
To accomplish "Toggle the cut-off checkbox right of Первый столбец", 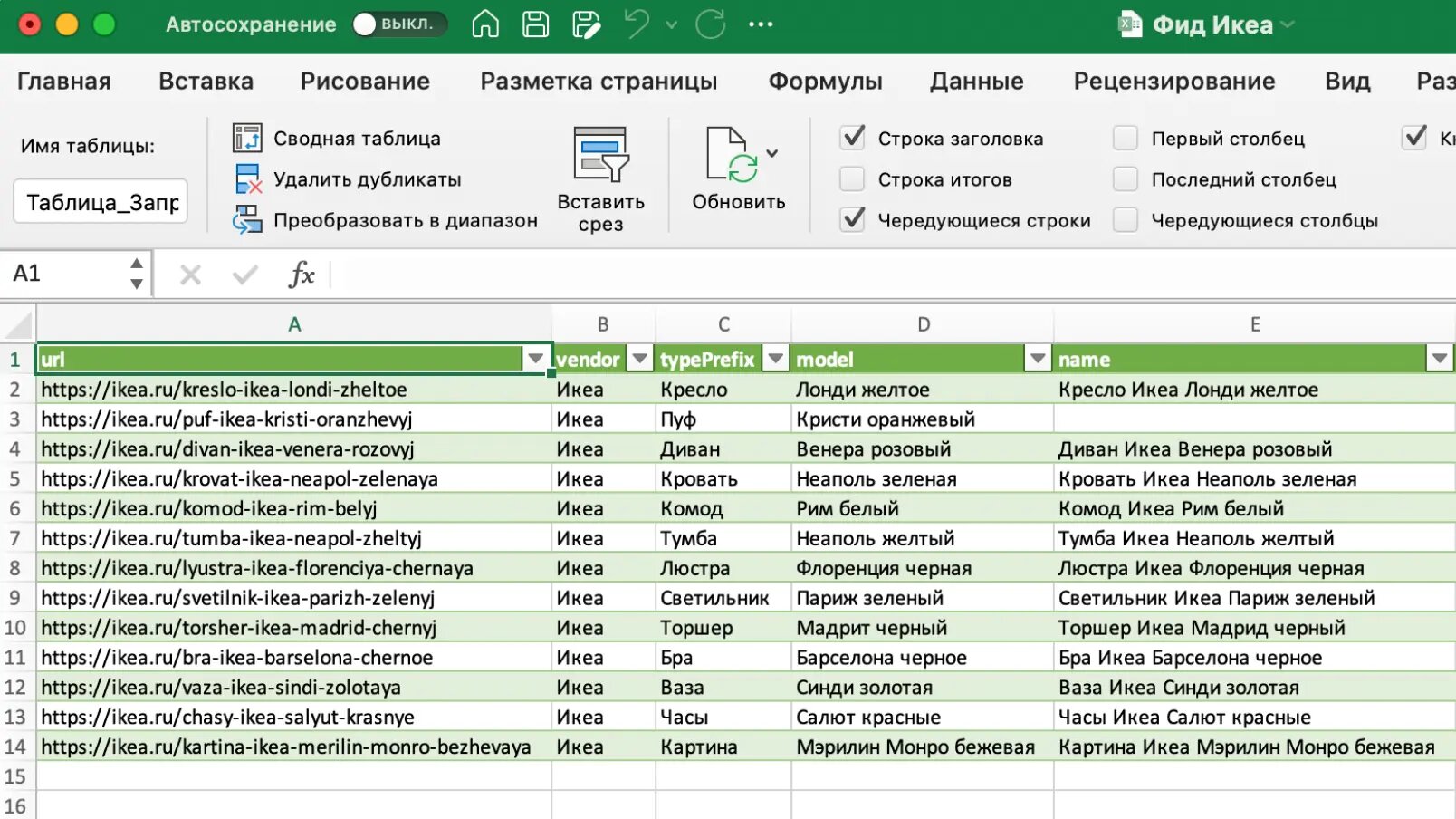I will point(1414,138).
